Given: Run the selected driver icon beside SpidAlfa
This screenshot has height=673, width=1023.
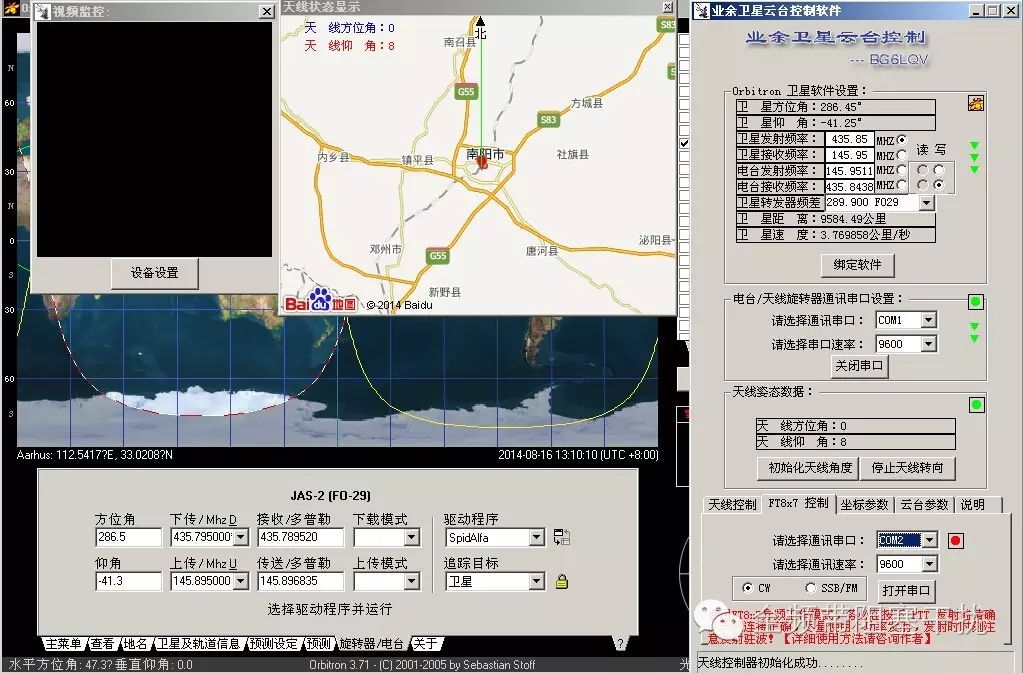Looking at the screenshot, I should 561,537.
